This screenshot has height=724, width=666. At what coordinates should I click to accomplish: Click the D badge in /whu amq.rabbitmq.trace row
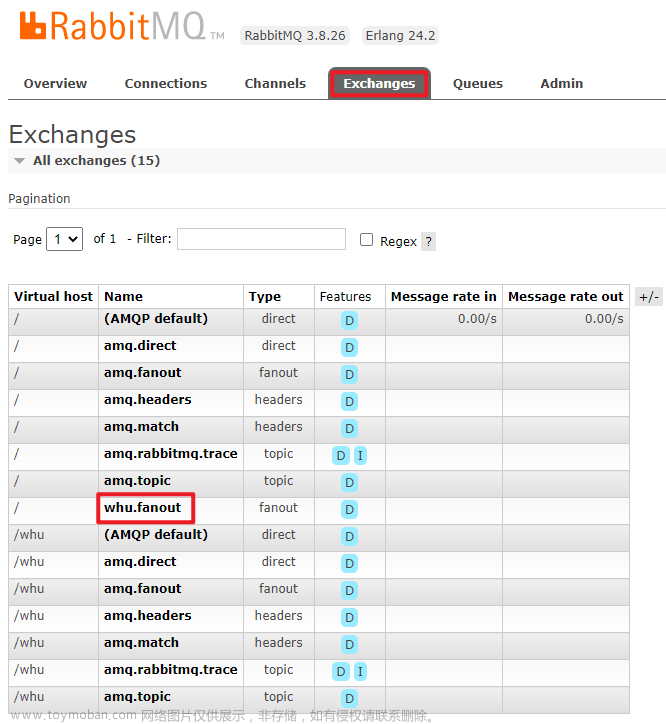pos(340,671)
